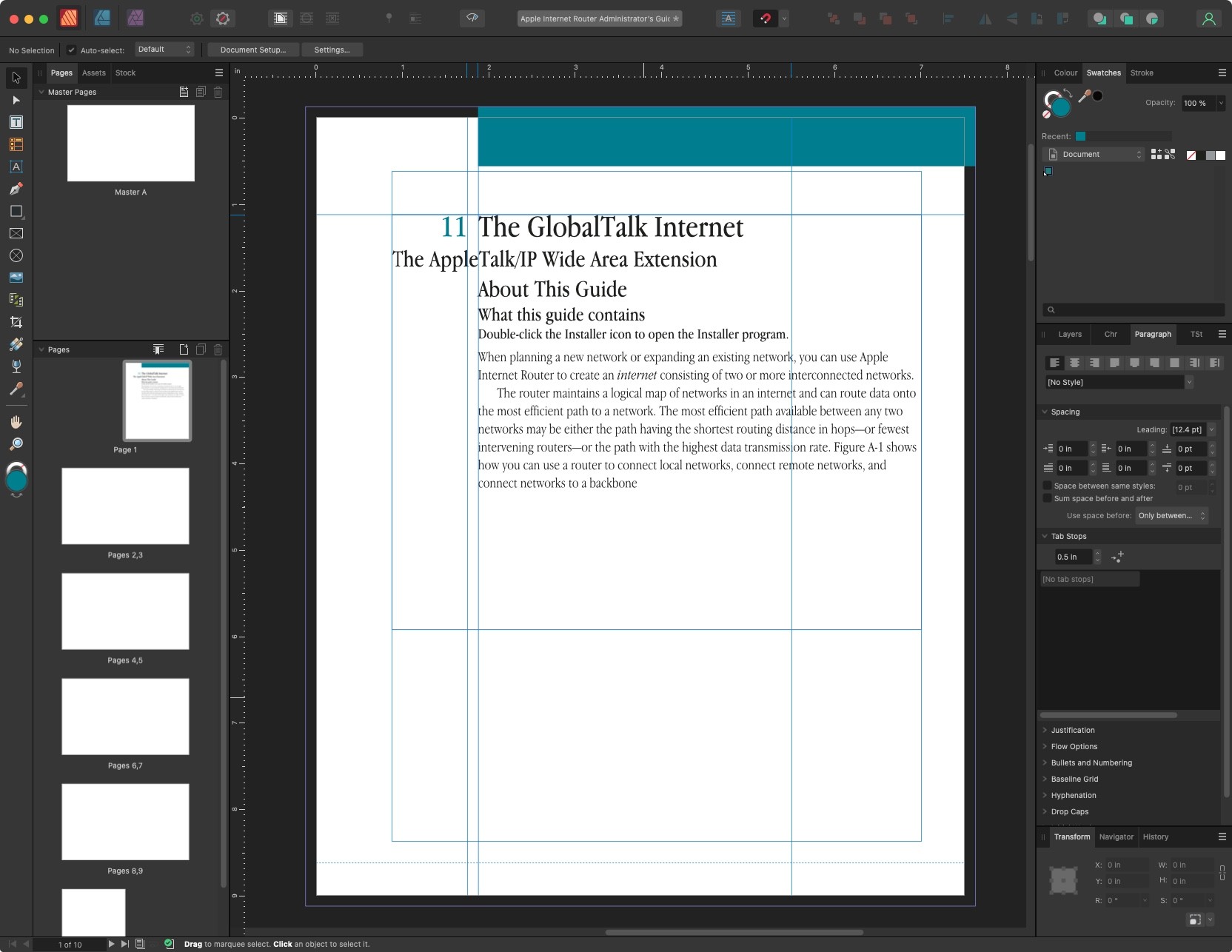
Task: Switch to the Stroke tab
Action: coord(1142,73)
